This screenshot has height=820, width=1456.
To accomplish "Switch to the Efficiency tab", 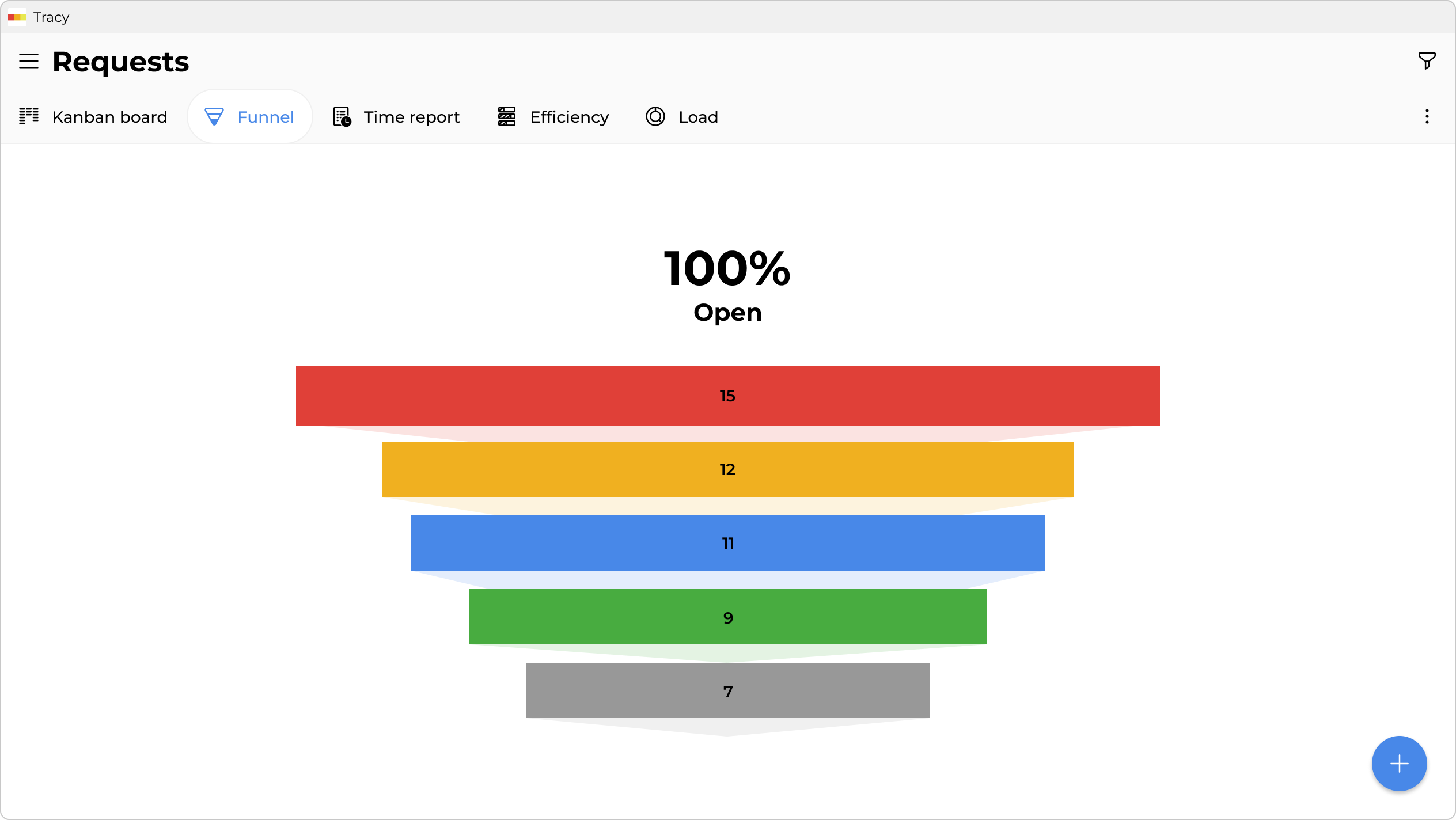I will 569,117.
